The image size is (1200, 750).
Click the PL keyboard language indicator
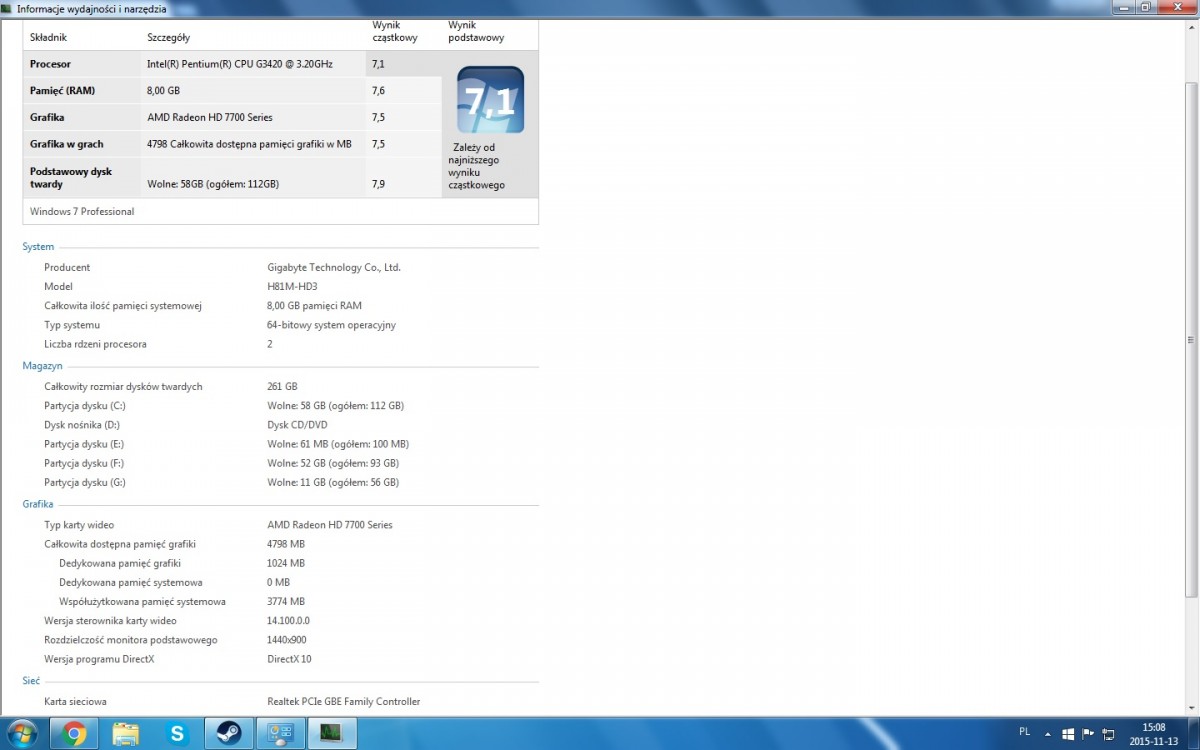click(1025, 732)
